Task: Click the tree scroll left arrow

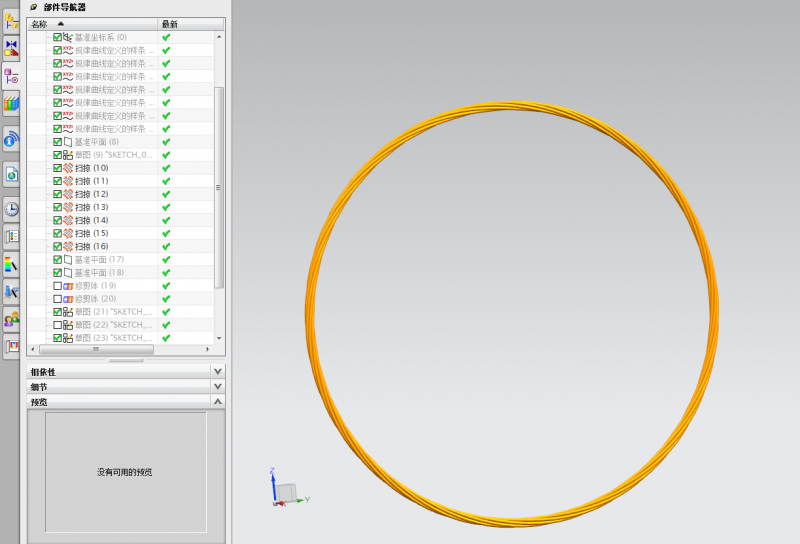Action: (x=33, y=350)
